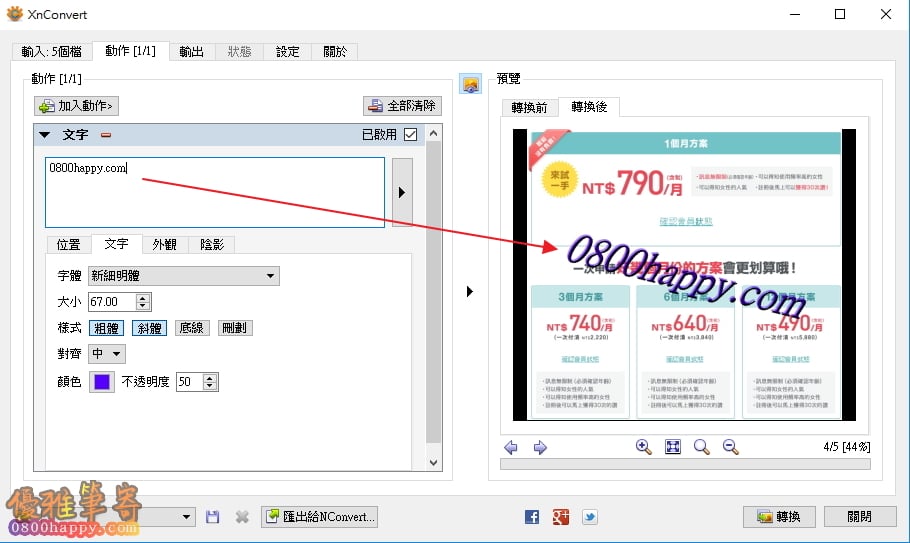Toggle 底線 underline style
The height and width of the screenshot is (543, 910).
[x=192, y=328]
